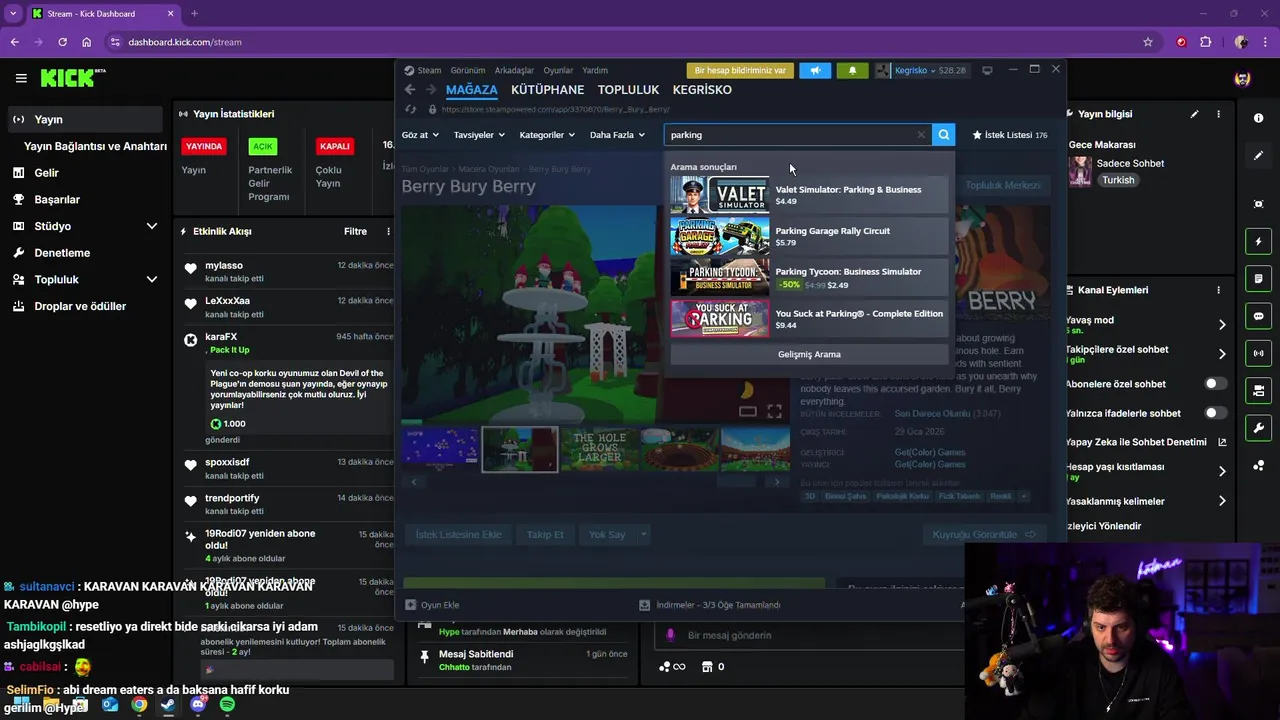
Task: Click Bir hesap bildiriminiz var button
Action: coord(740,71)
